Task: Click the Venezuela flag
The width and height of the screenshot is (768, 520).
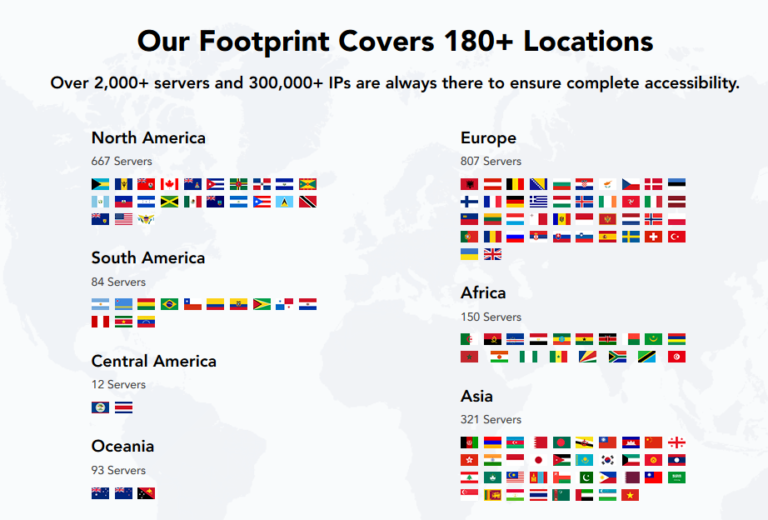Action: click(x=146, y=322)
